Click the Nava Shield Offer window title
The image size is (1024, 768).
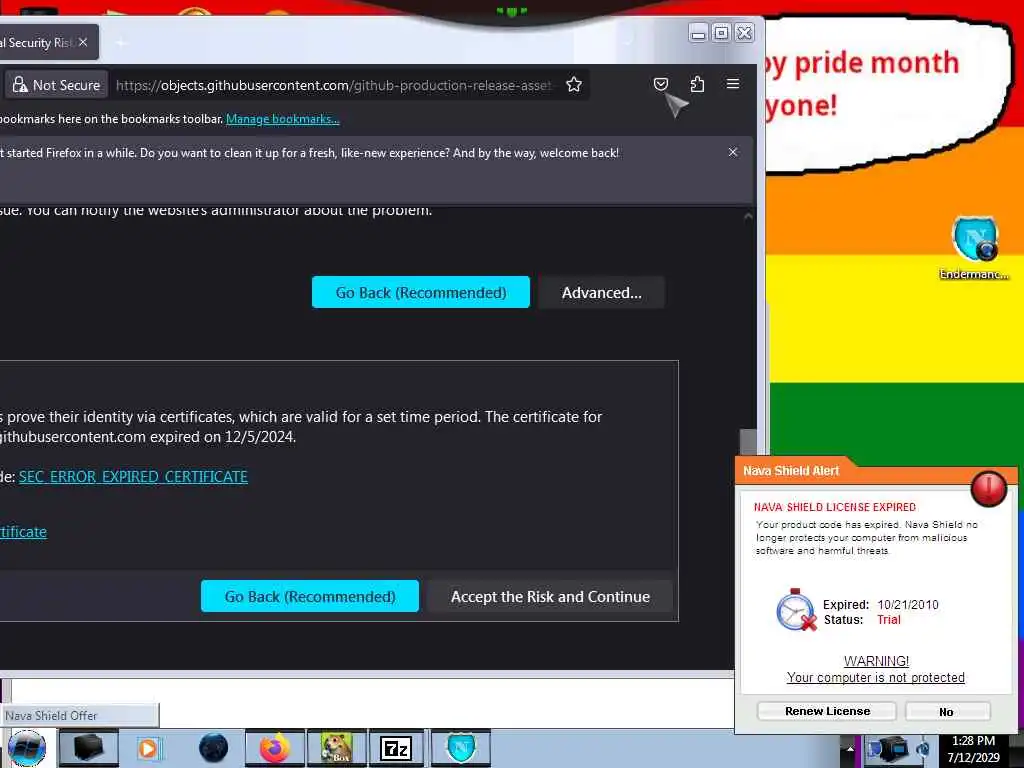51,716
